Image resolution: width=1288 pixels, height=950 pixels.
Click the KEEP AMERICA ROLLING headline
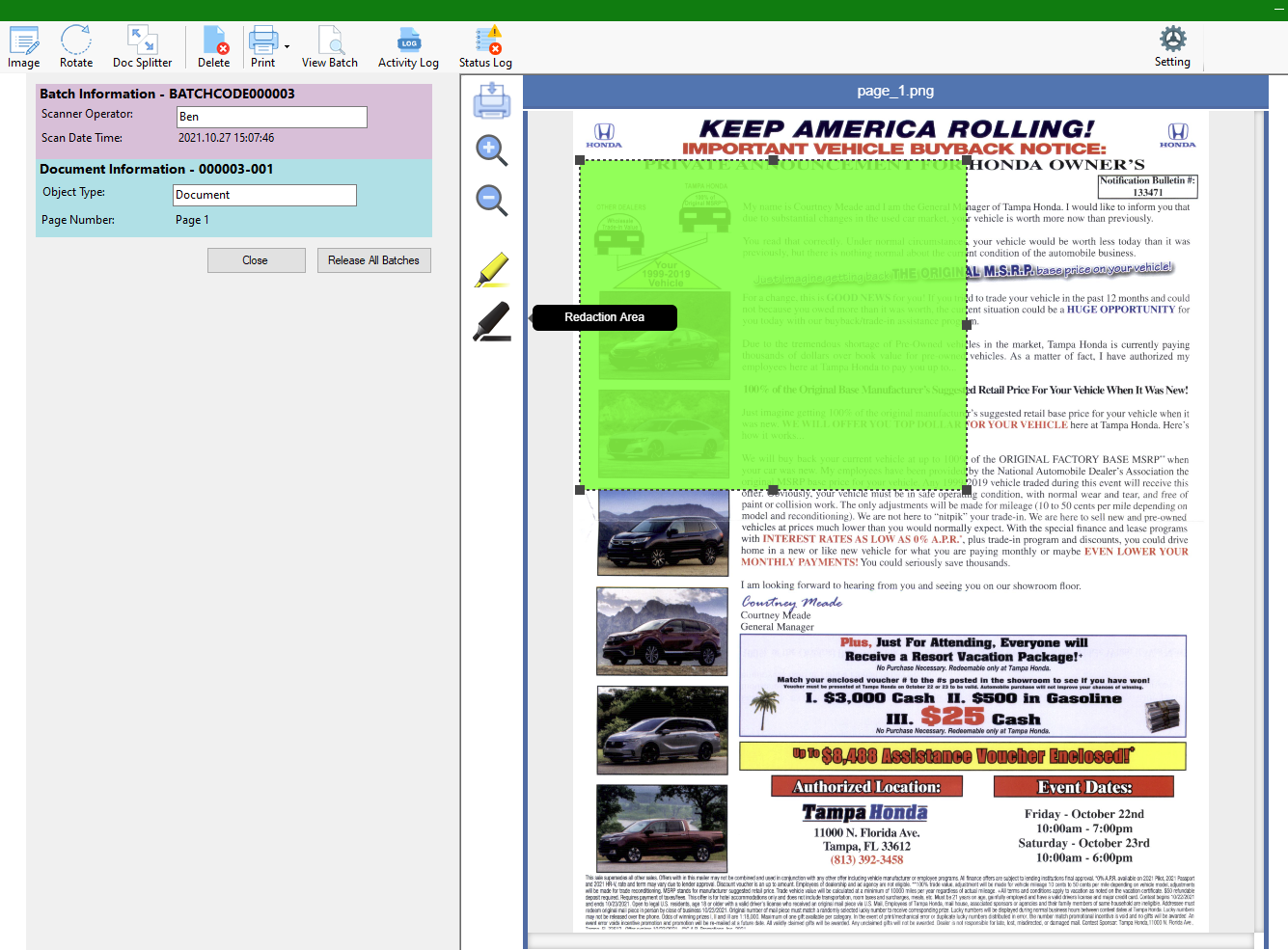click(896, 129)
